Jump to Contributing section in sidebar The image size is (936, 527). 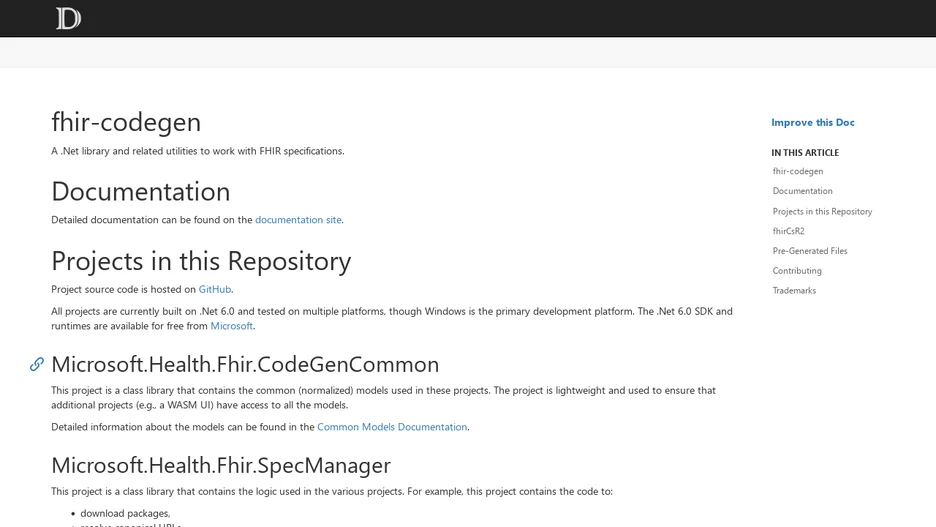click(797, 270)
